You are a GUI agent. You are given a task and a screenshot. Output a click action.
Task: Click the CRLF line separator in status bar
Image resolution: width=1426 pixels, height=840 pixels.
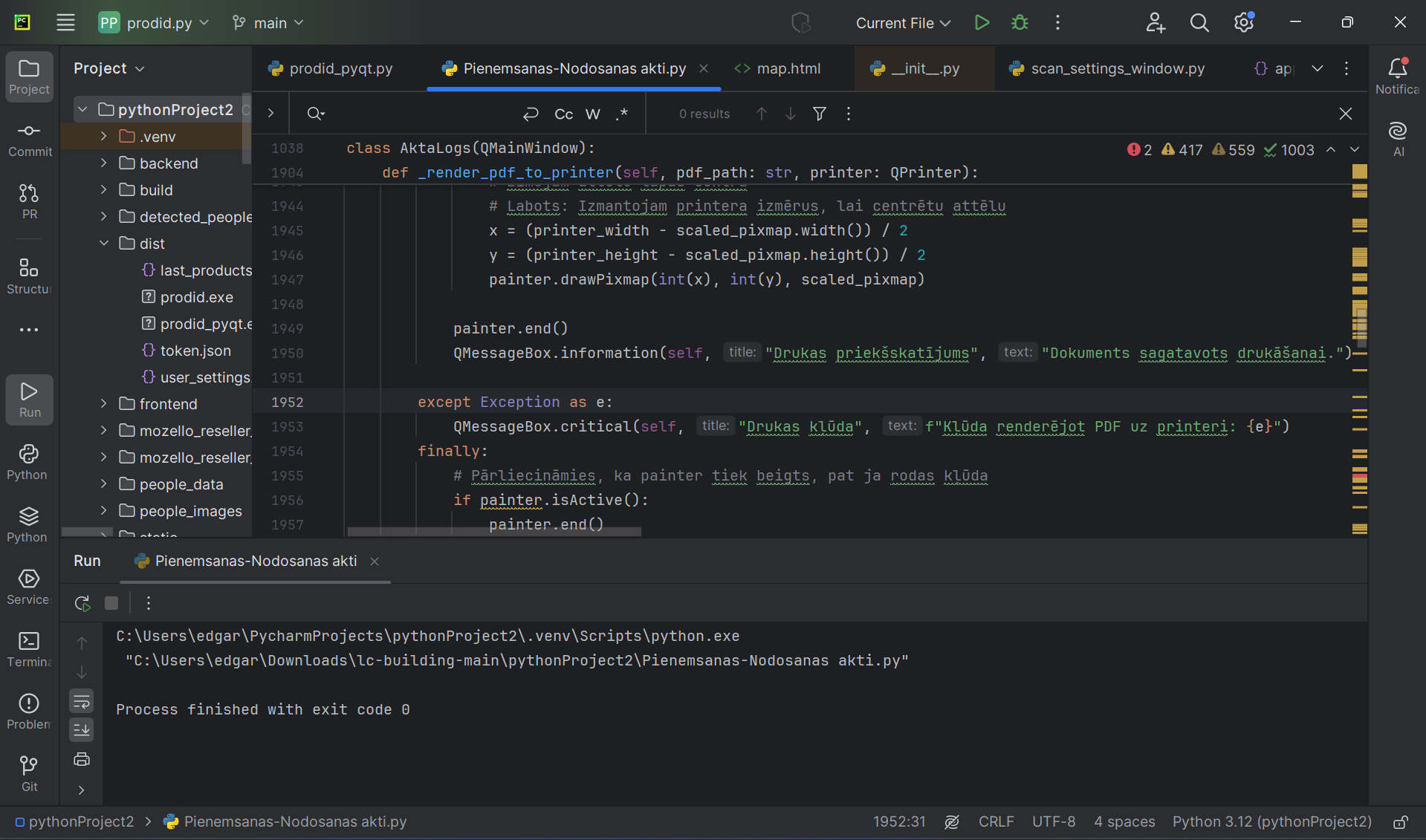click(996, 821)
